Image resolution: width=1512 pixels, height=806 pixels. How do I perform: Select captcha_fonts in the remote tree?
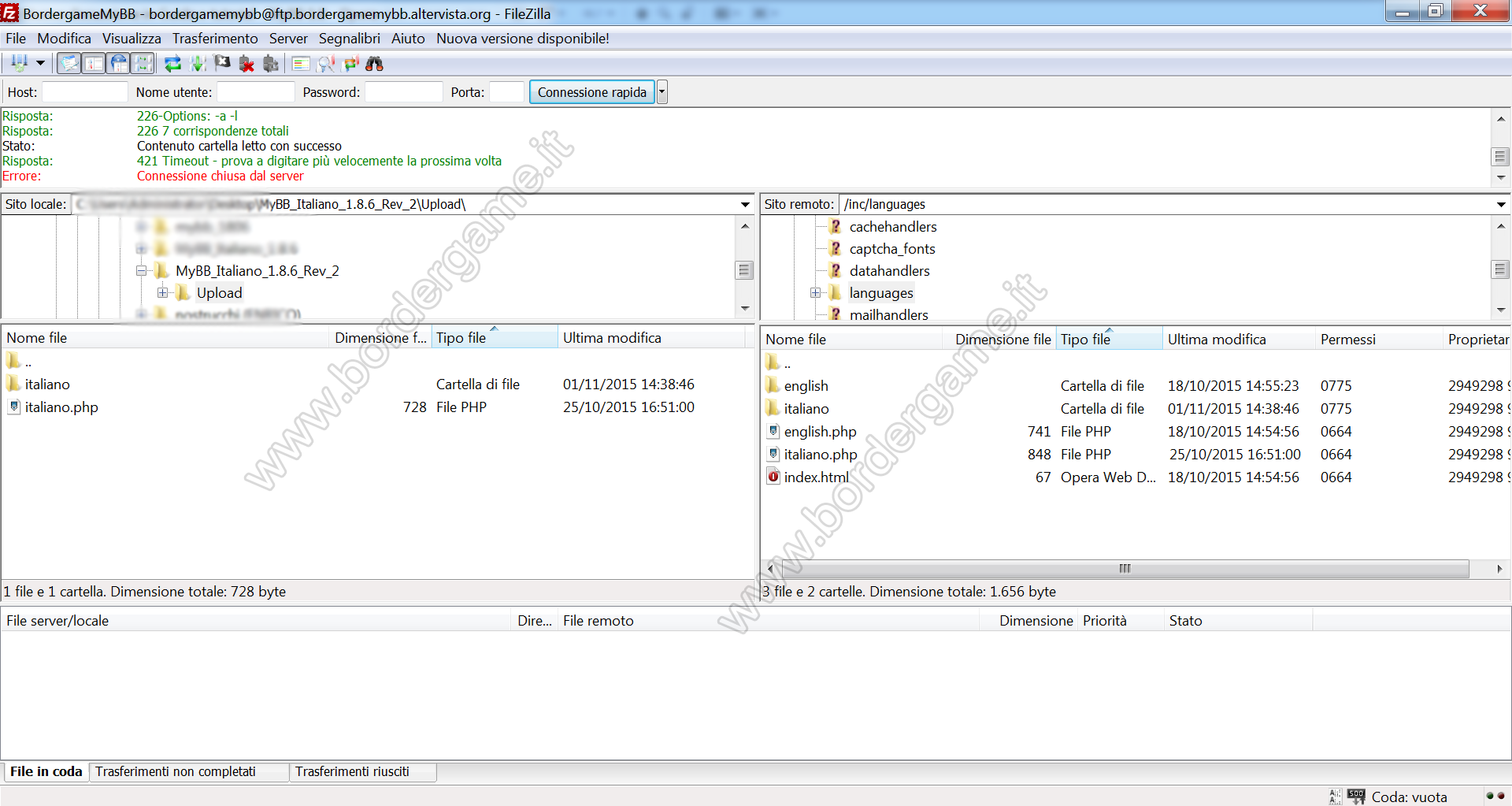click(892, 249)
